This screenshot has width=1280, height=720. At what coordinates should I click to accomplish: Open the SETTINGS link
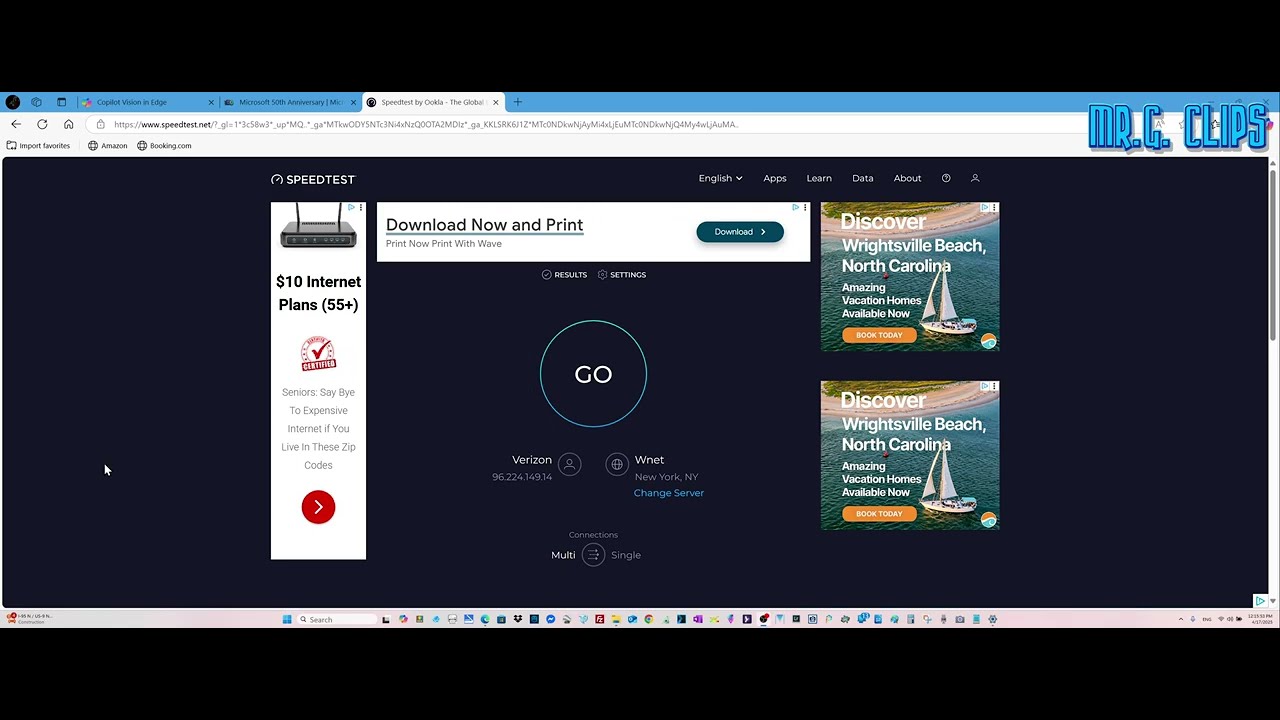point(621,274)
